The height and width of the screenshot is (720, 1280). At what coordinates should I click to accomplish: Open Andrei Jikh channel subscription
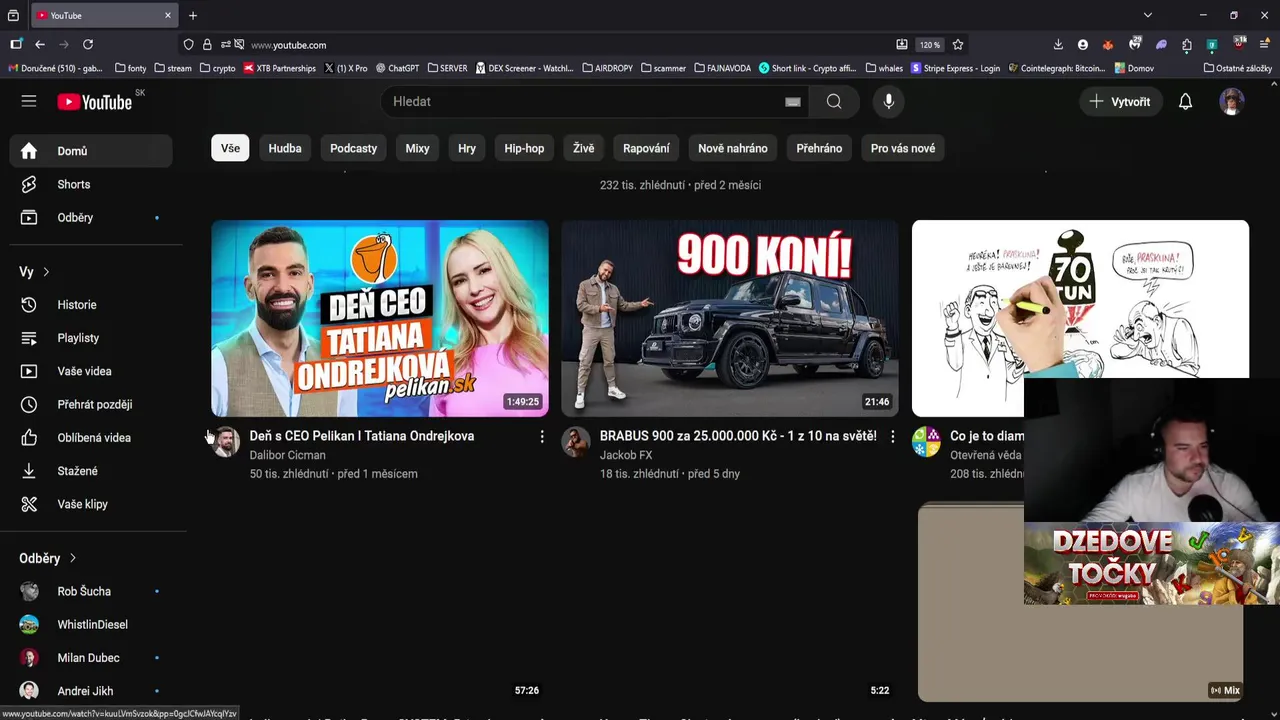pyautogui.click(x=91, y=691)
